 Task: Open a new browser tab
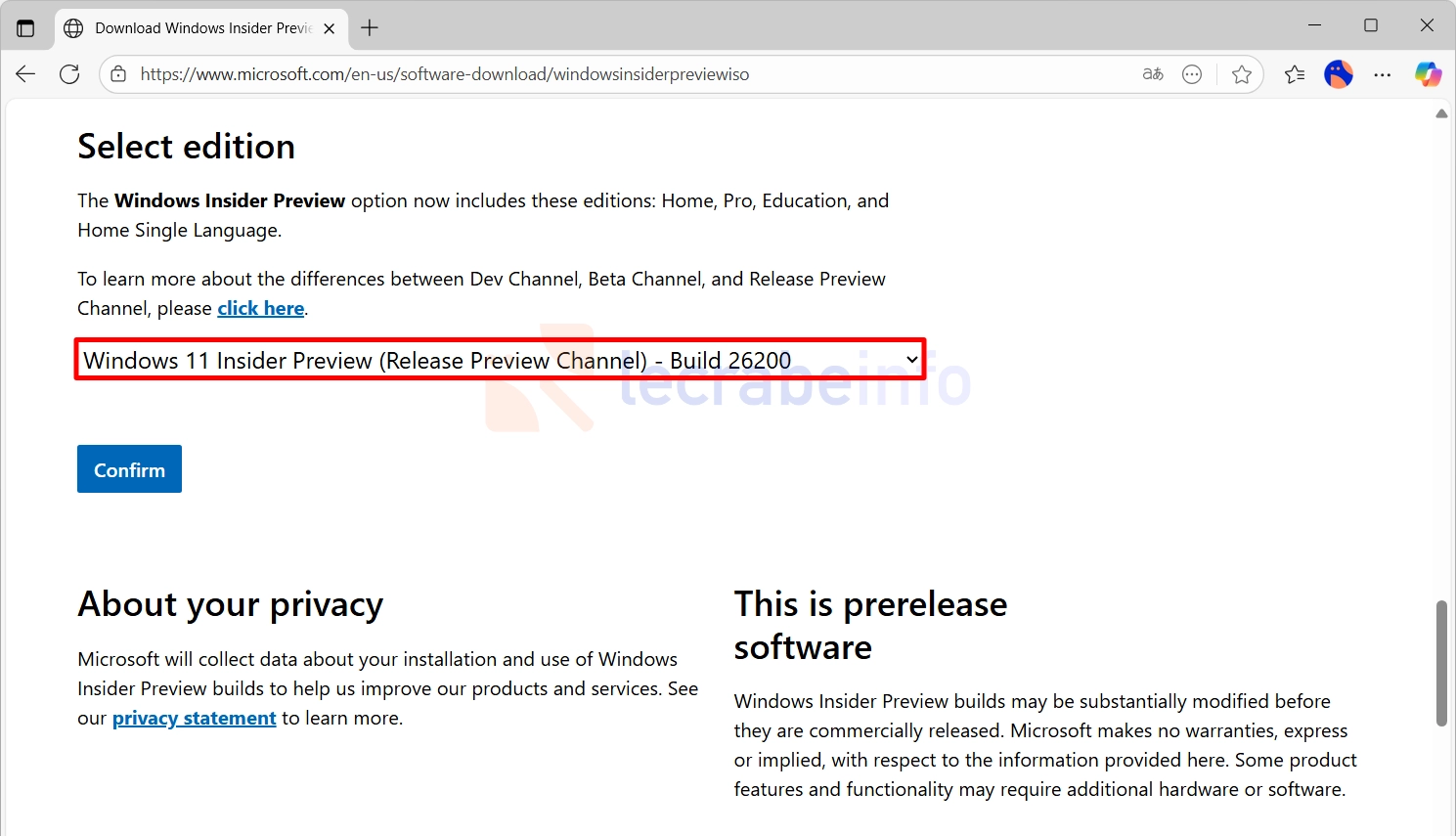pos(370,28)
